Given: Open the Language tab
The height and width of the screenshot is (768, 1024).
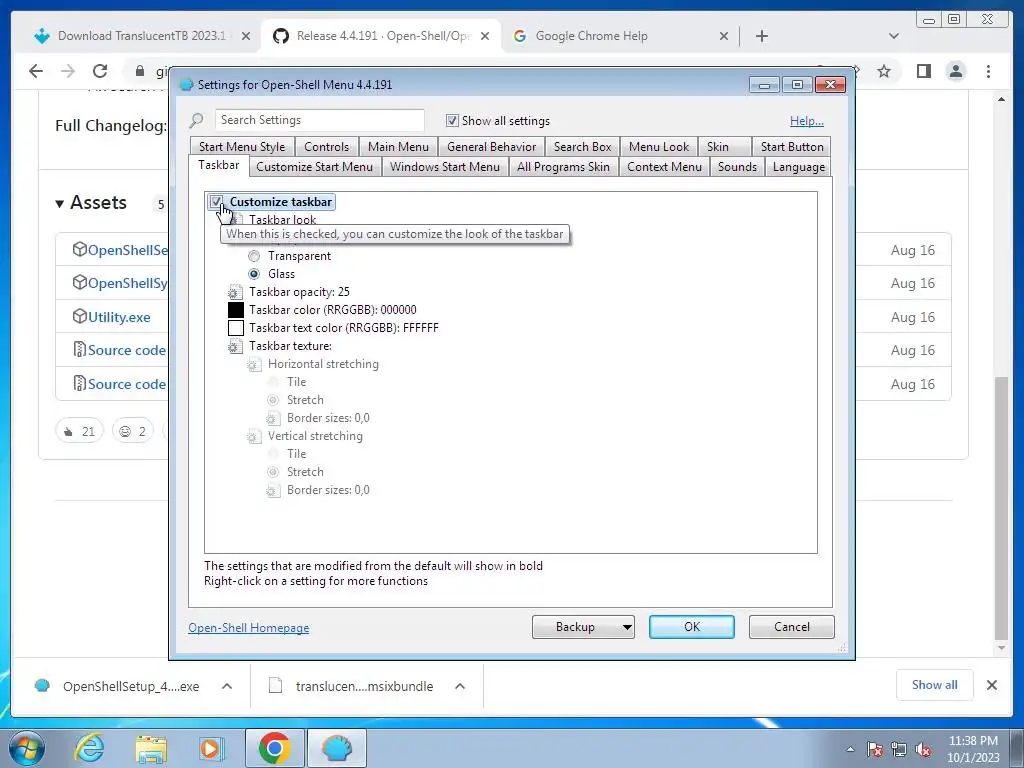Looking at the screenshot, I should [x=799, y=167].
